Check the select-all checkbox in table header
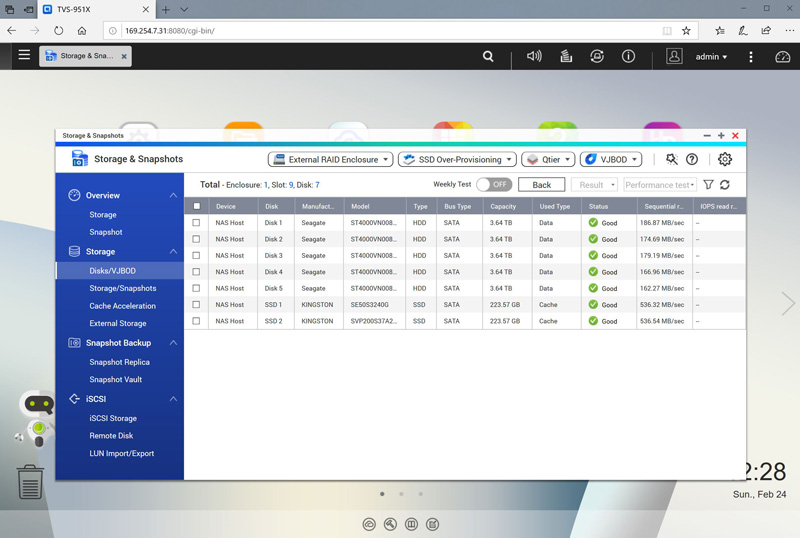 click(196, 206)
